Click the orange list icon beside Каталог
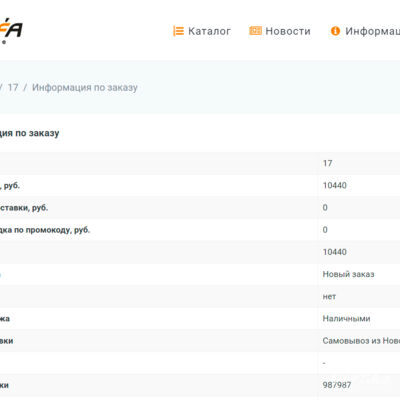400x400 pixels. click(x=178, y=31)
